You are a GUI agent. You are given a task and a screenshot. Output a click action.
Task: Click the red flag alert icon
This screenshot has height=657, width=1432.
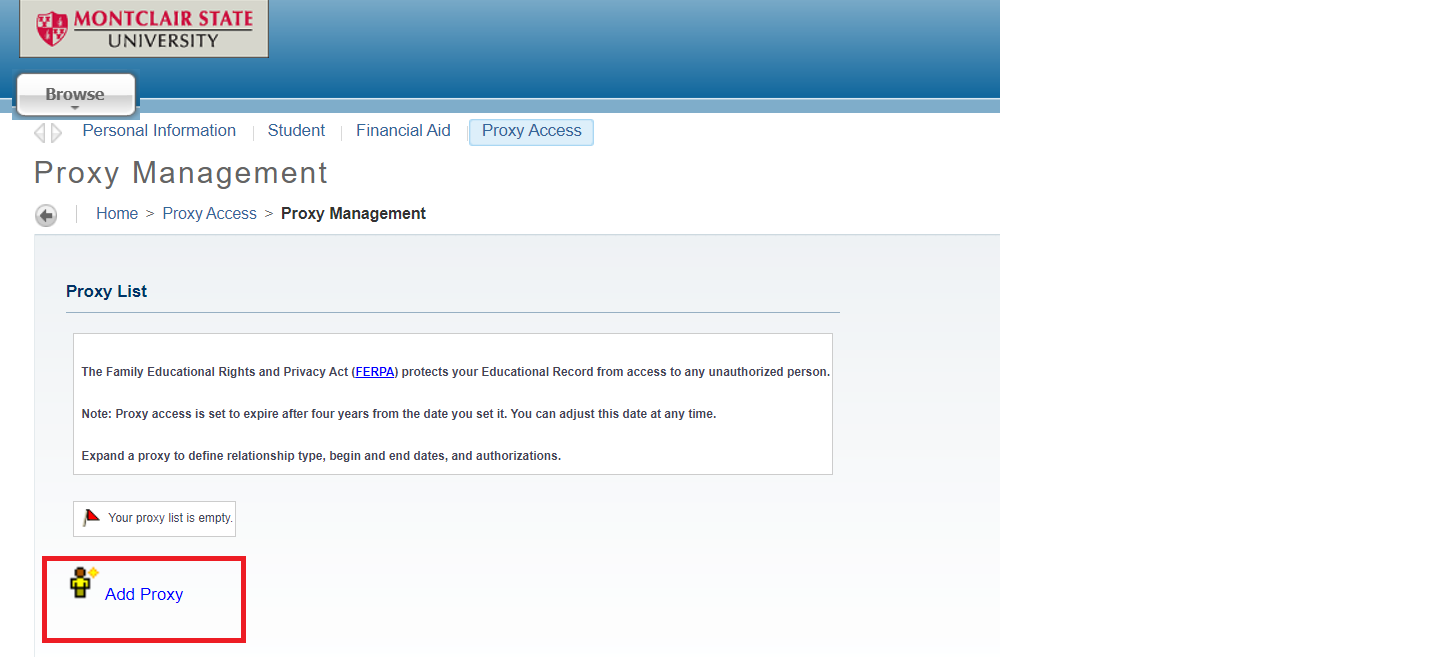pyautogui.click(x=92, y=517)
